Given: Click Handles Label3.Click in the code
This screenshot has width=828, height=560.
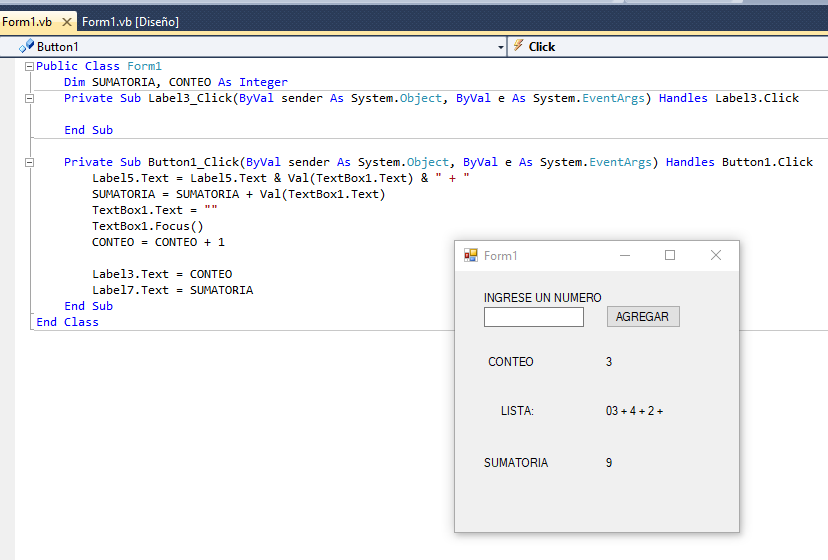Looking at the screenshot, I should click(x=729, y=98).
